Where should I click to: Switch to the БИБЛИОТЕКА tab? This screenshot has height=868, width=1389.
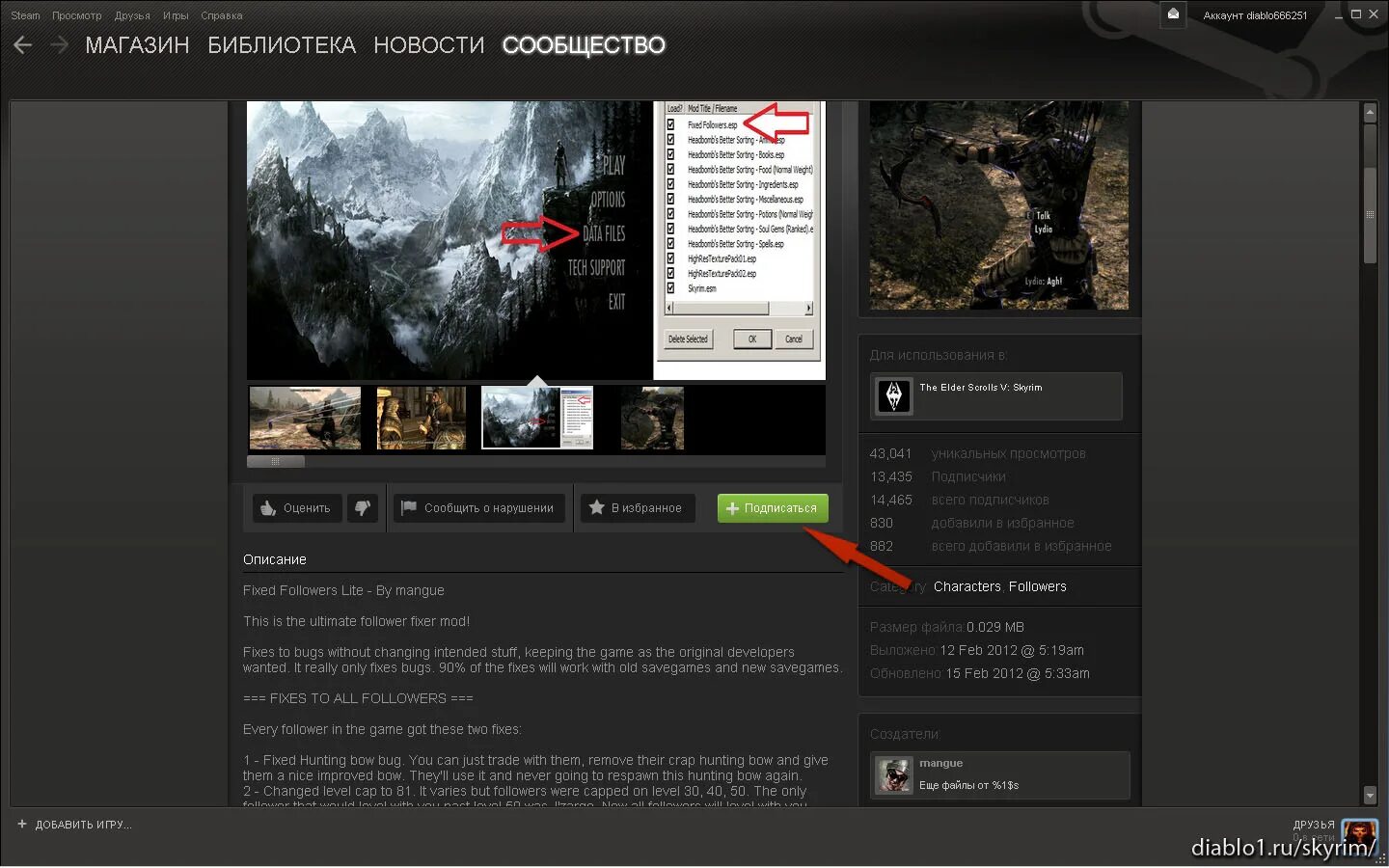(x=282, y=45)
